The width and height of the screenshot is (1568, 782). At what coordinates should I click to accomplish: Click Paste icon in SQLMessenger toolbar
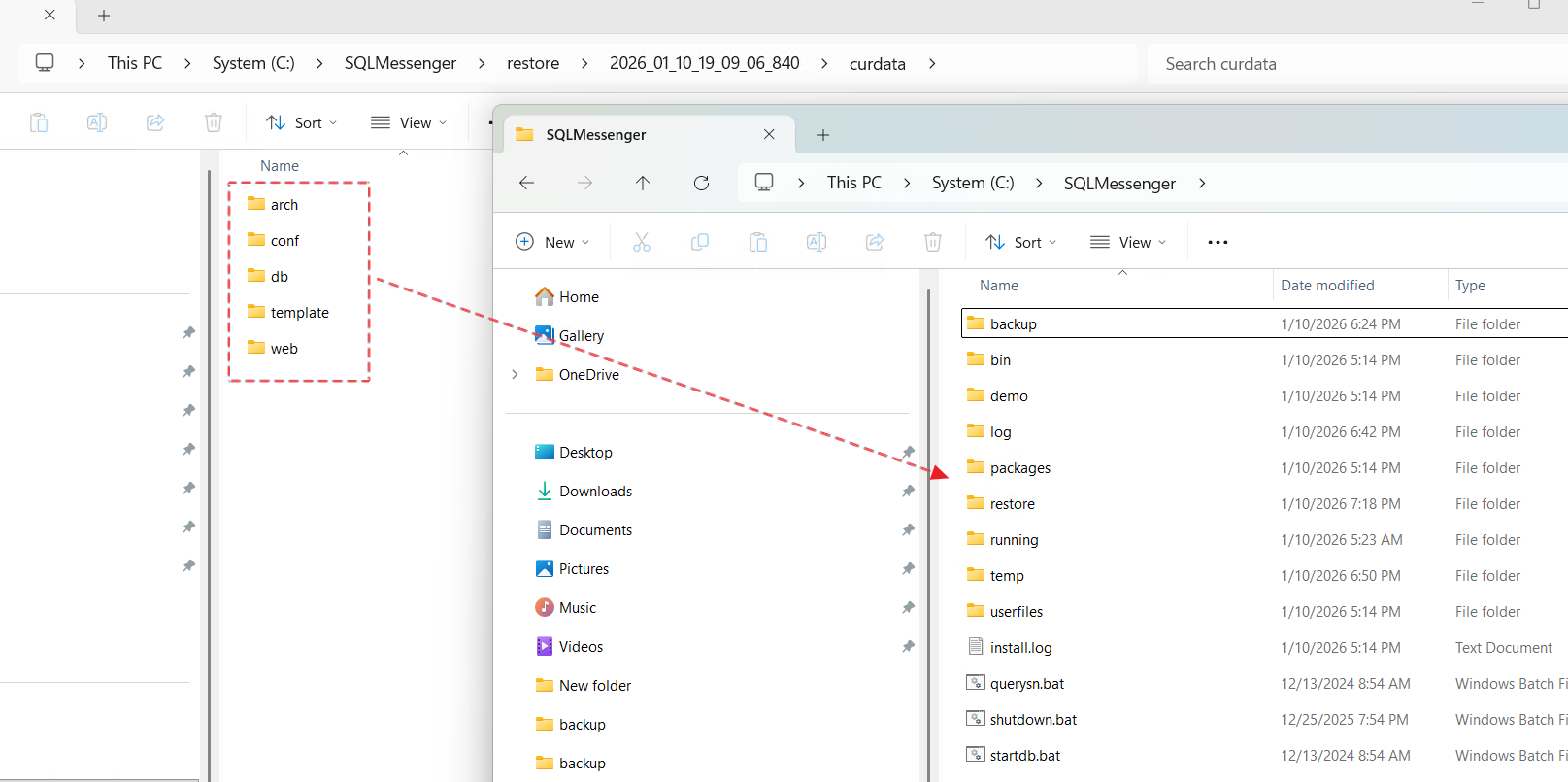[758, 242]
